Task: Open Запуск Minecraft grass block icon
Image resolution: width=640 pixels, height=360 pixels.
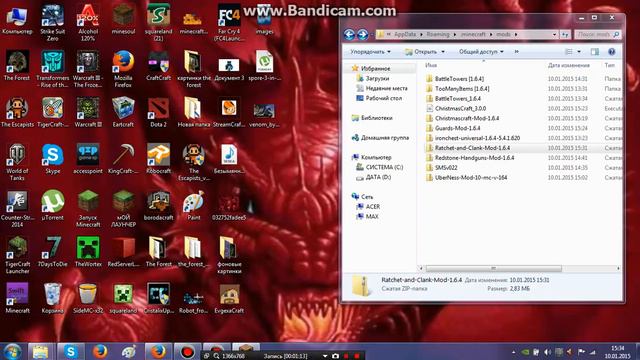Action: pyautogui.click(x=88, y=209)
